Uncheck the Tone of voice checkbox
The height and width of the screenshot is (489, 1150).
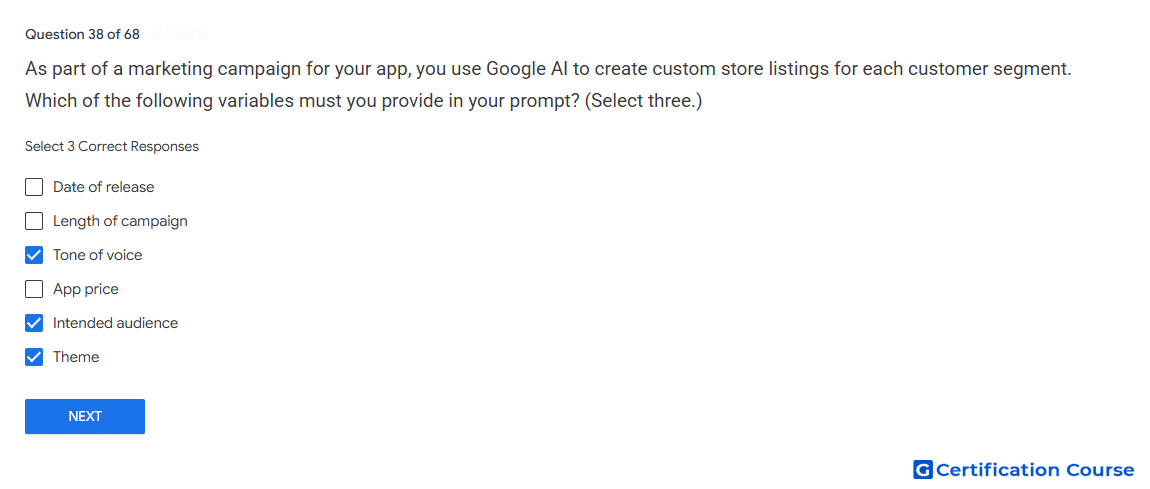pos(34,255)
